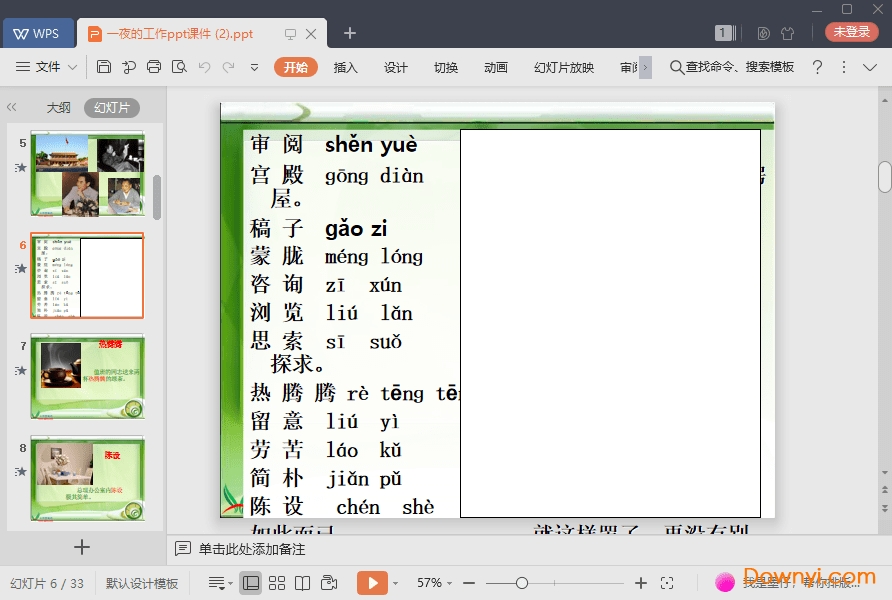Start slideshow with orange play button
Screen dimensions: 892x600
(x=371, y=583)
